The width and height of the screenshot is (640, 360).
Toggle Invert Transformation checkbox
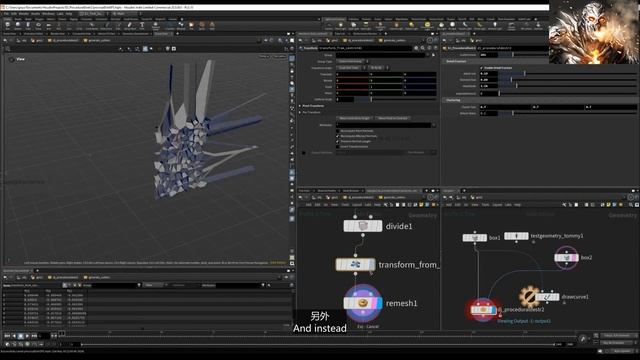(338, 147)
